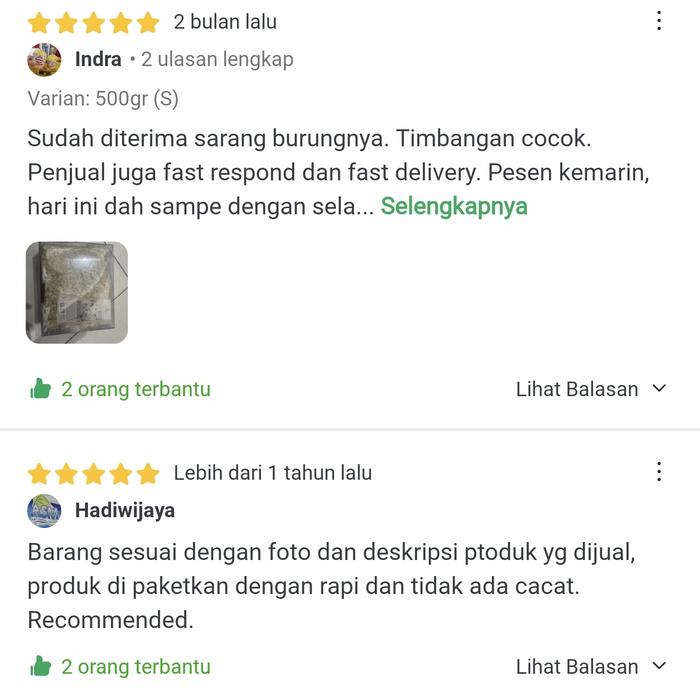
Task: Open three-dot menu on Hadiwijaya's review
Action: point(659,471)
